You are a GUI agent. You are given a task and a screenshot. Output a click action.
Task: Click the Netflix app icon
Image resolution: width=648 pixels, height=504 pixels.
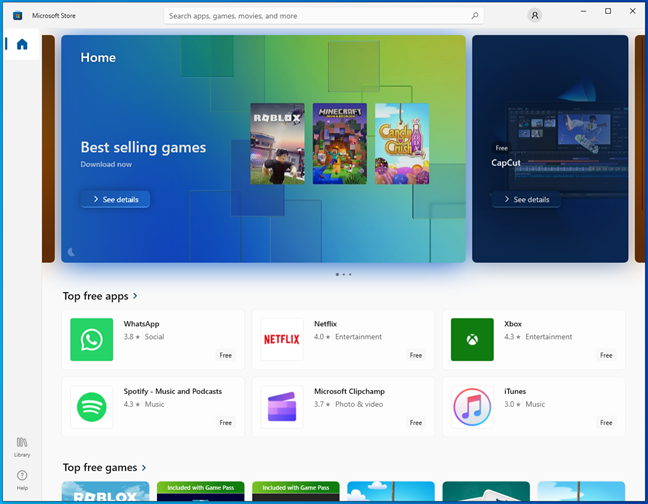coord(282,340)
